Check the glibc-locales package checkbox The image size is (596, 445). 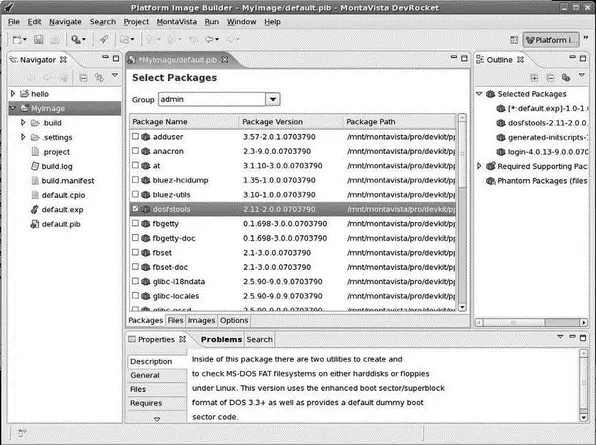click(x=135, y=295)
